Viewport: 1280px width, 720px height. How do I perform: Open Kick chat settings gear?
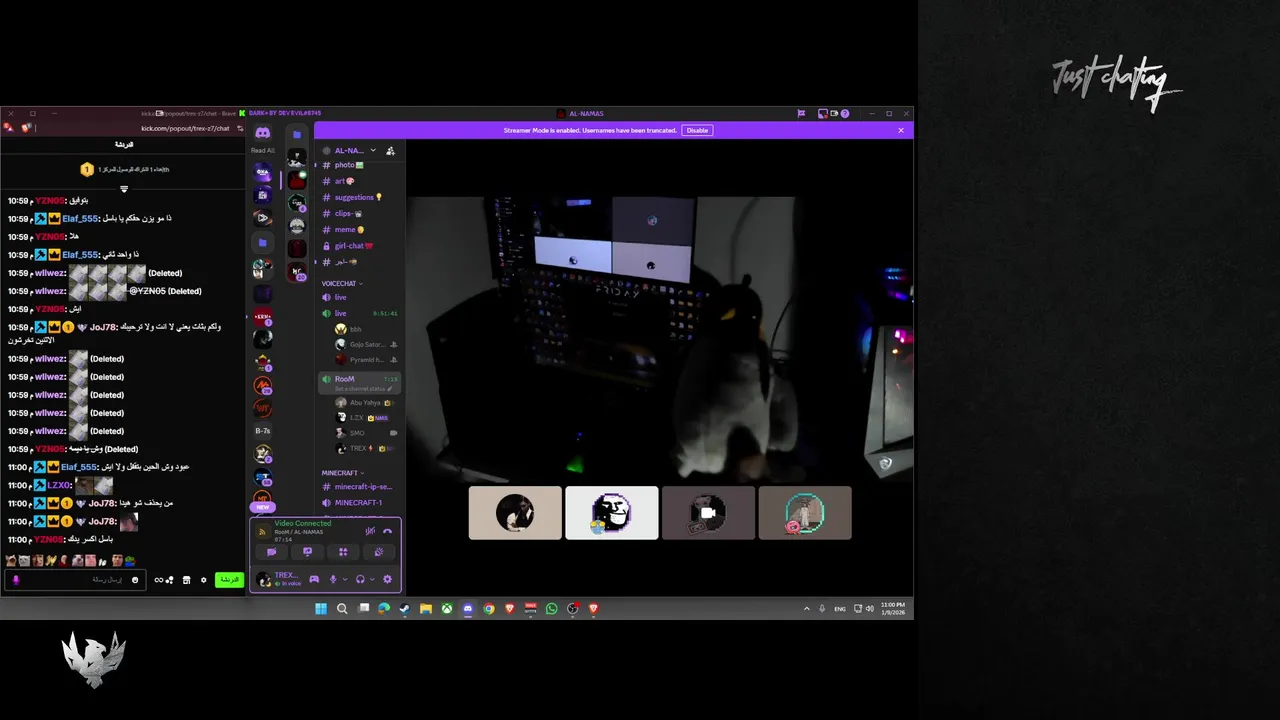click(203, 580)
